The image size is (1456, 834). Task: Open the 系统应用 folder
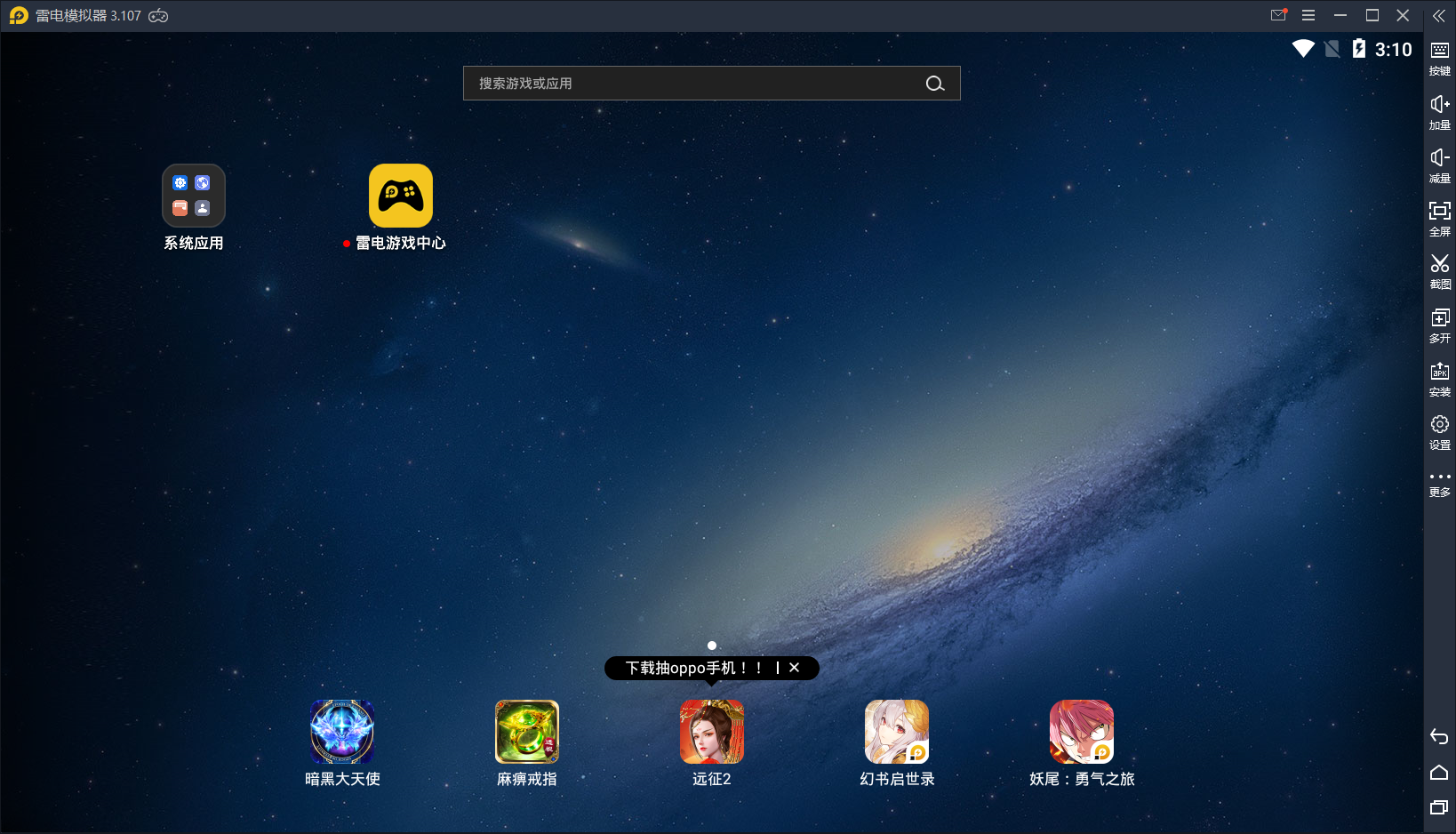point(194,196)
